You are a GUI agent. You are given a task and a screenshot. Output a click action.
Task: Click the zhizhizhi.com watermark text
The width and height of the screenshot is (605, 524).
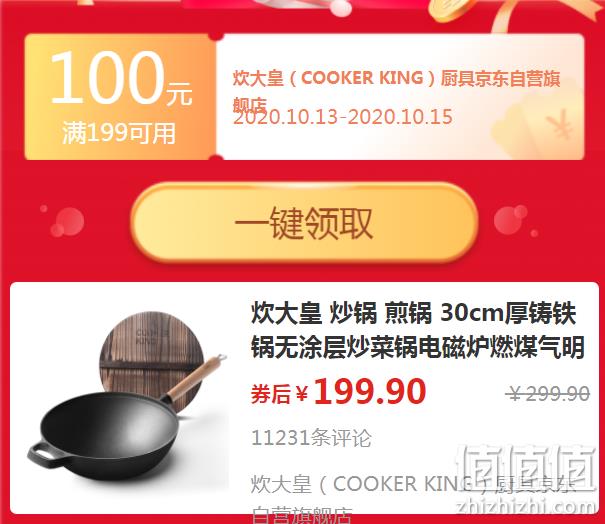pos(525,506)
